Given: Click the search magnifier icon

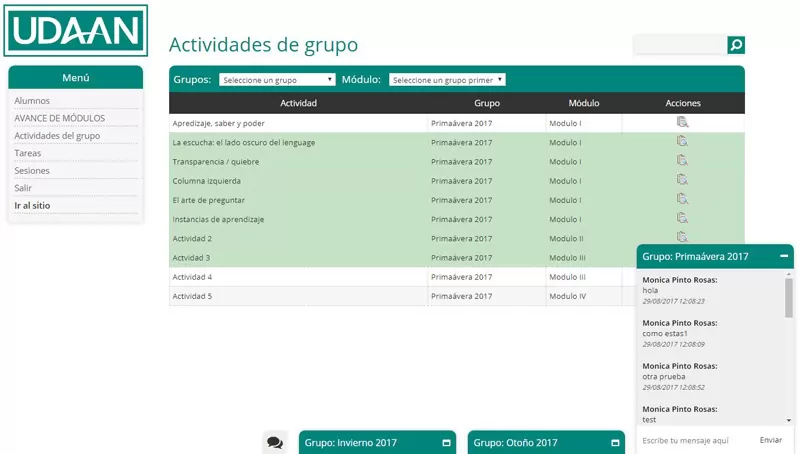Looking at the screenshot, I should pyautogui.click(x=736, y=45).
